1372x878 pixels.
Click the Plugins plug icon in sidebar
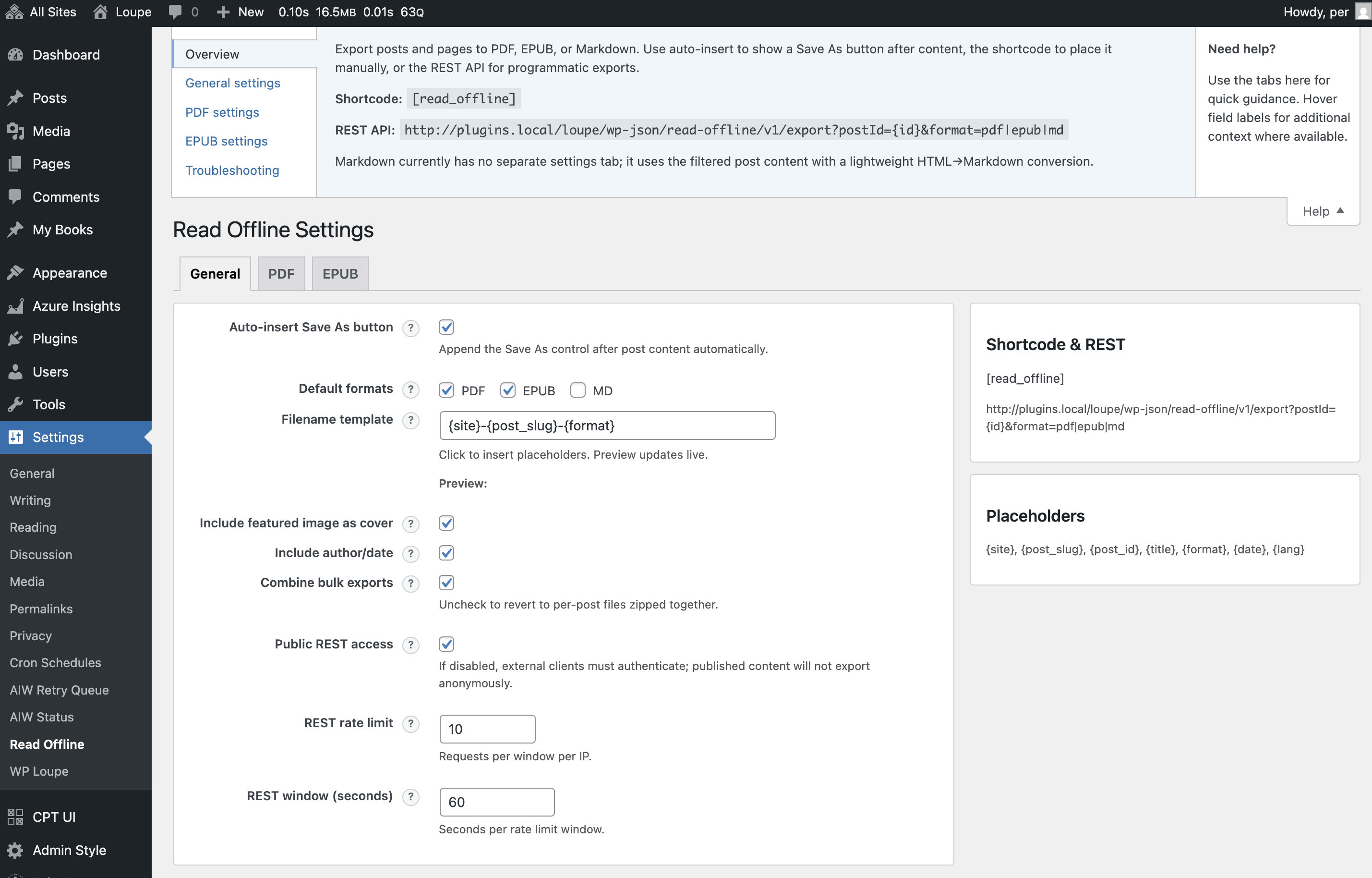pos(15,339)
